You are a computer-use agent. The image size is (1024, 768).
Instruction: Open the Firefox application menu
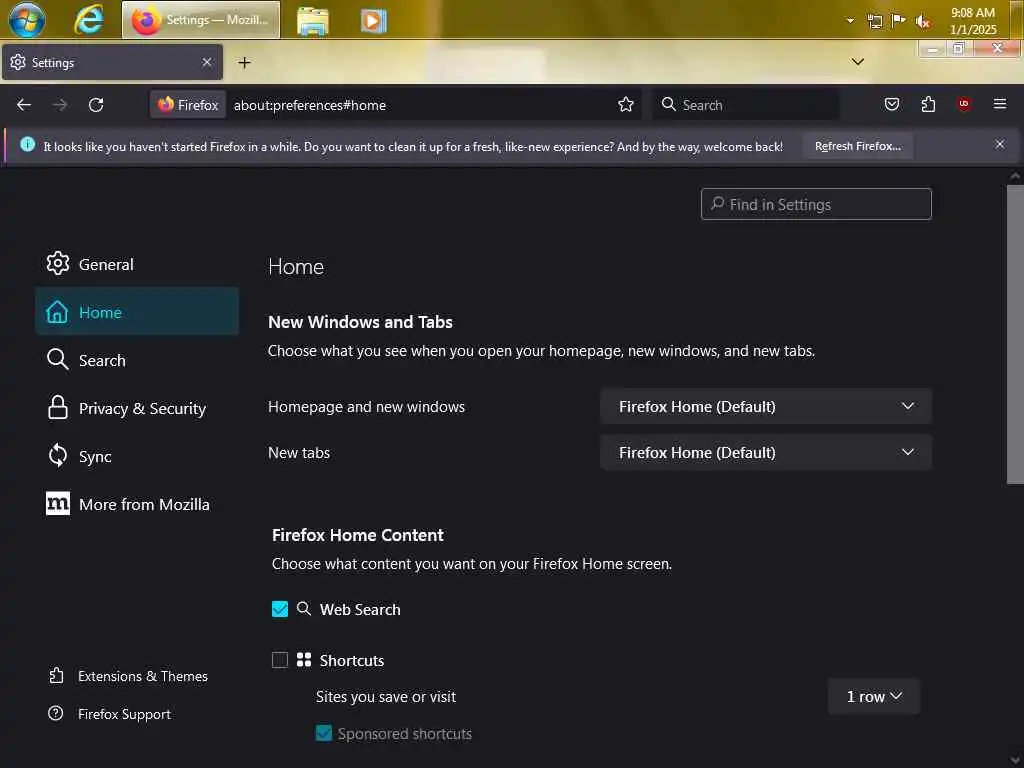click(x=1000, y=104)
